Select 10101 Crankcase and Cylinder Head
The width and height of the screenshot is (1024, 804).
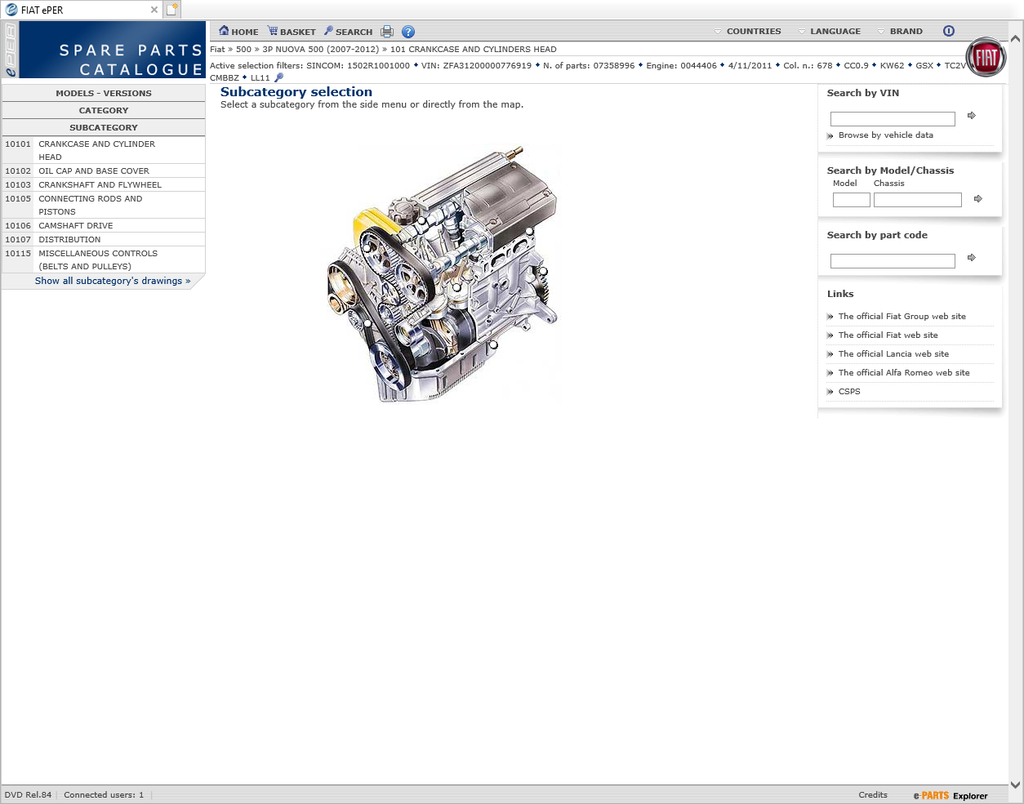point(103,150)
